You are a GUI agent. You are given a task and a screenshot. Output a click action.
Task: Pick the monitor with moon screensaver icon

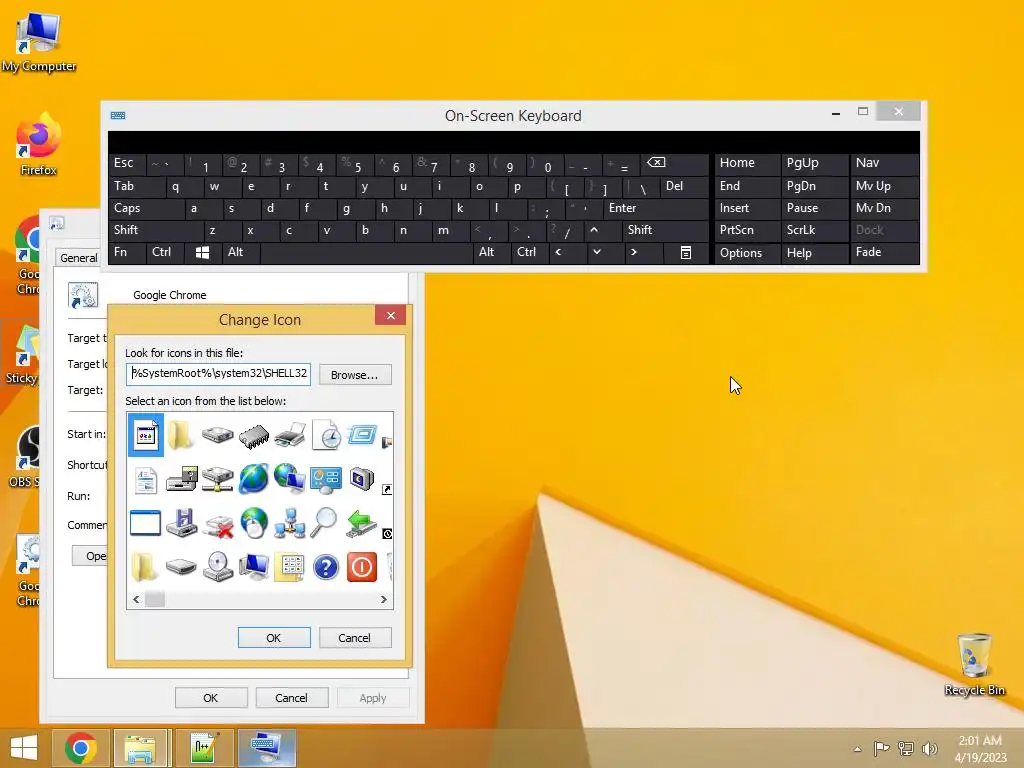pyautogui.click(x=362, y=479)
